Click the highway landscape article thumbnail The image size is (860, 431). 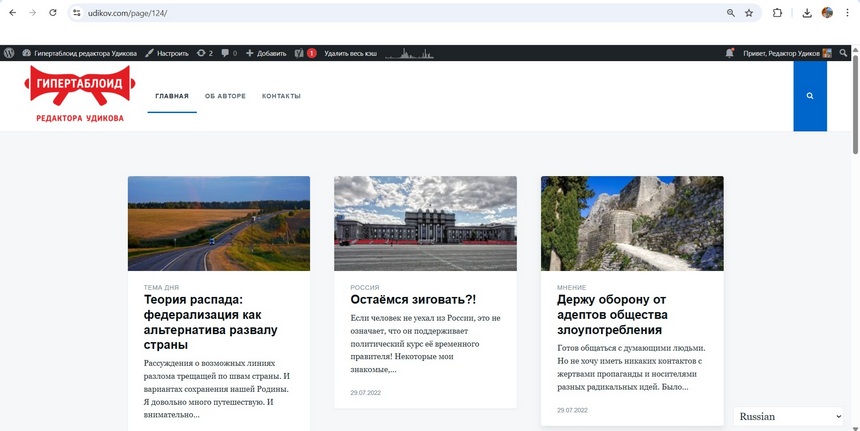pyautogui.click(x=218, y=223)
